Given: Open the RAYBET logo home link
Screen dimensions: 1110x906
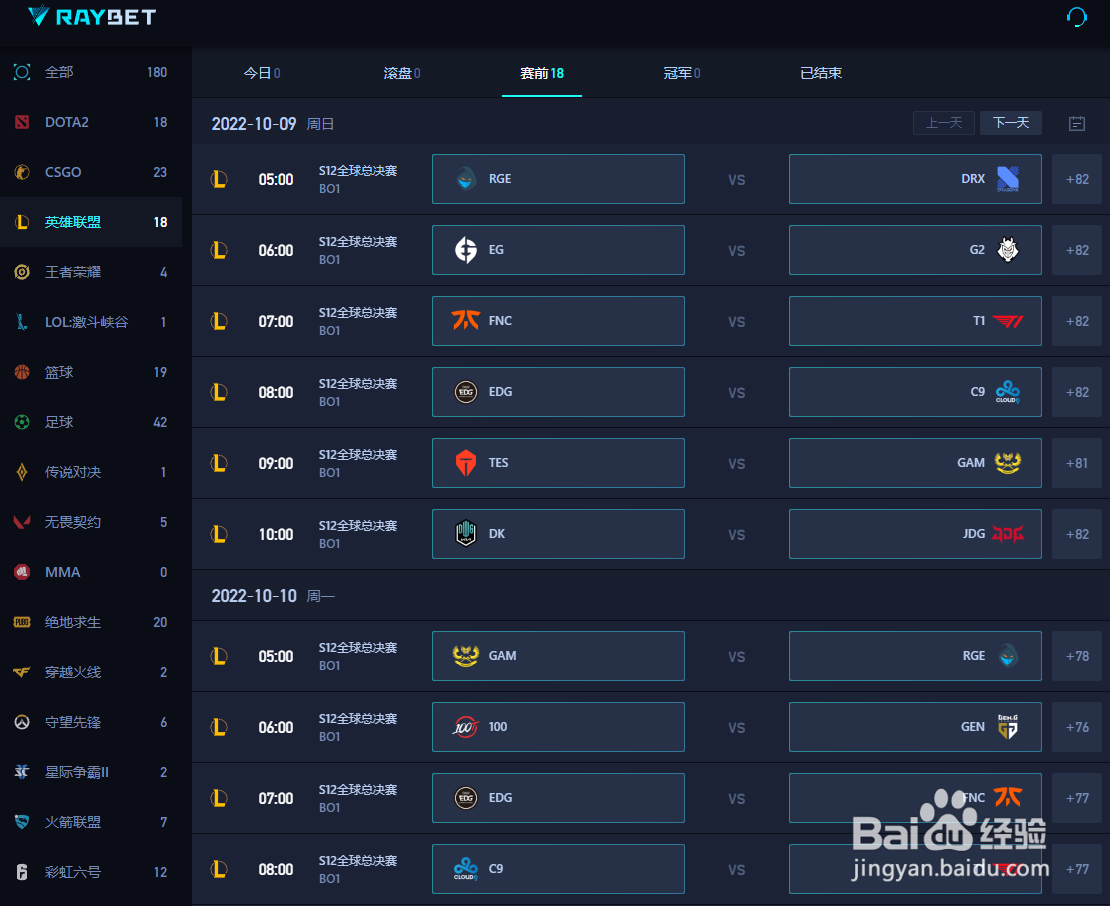Looking at the screenshot, I should [92, 16].
